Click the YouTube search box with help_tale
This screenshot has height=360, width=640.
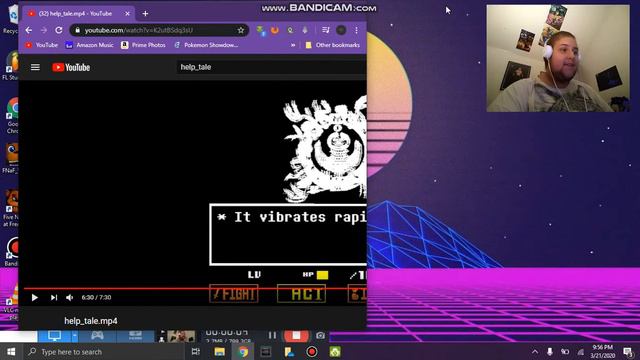pos(271,67)
